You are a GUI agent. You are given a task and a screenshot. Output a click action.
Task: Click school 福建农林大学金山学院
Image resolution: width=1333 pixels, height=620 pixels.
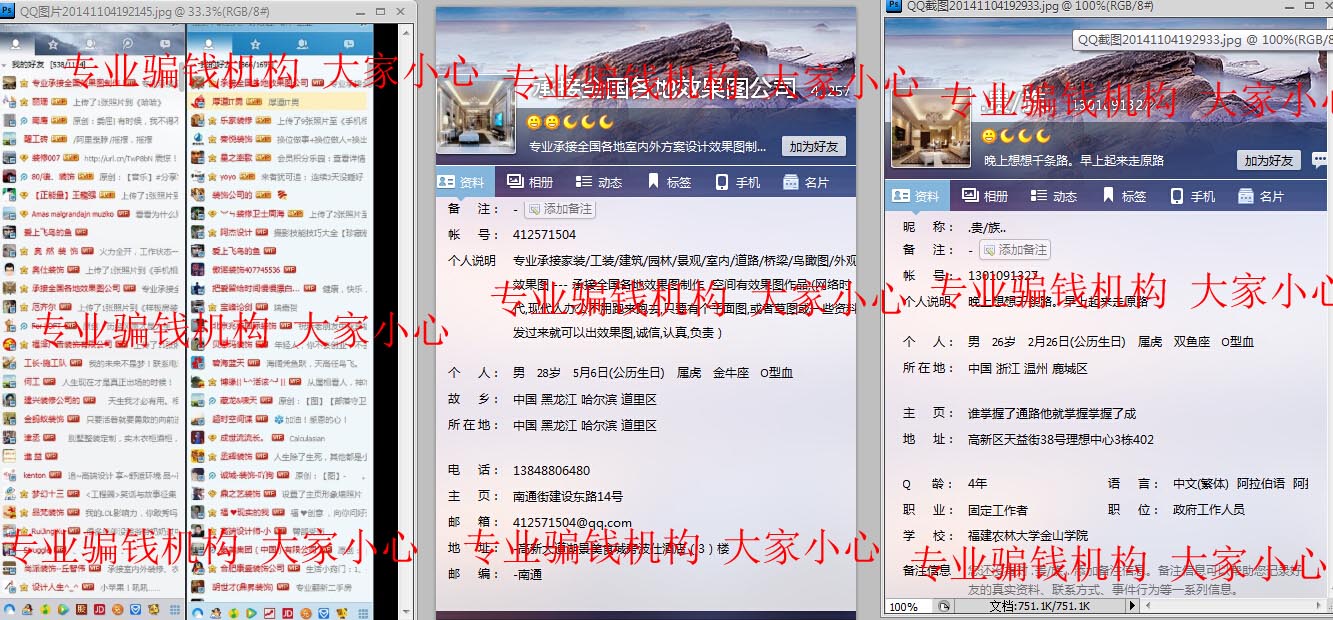tap(1028, 536)
